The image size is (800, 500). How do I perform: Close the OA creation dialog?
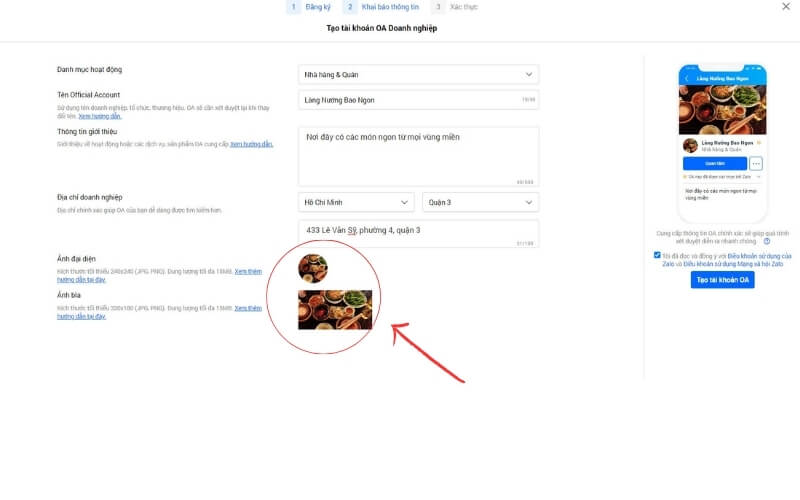[786, 7]
